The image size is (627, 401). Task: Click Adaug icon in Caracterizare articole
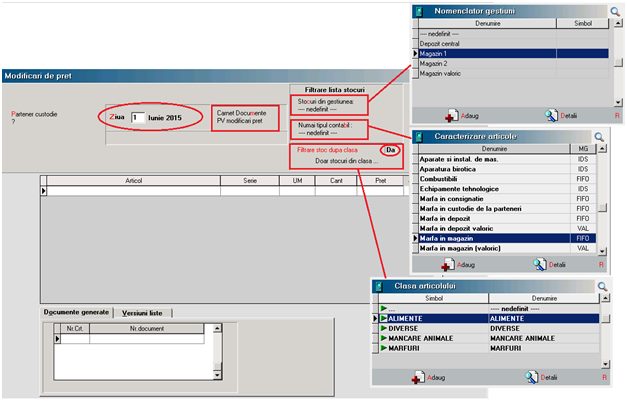click(x=449, y=265)
